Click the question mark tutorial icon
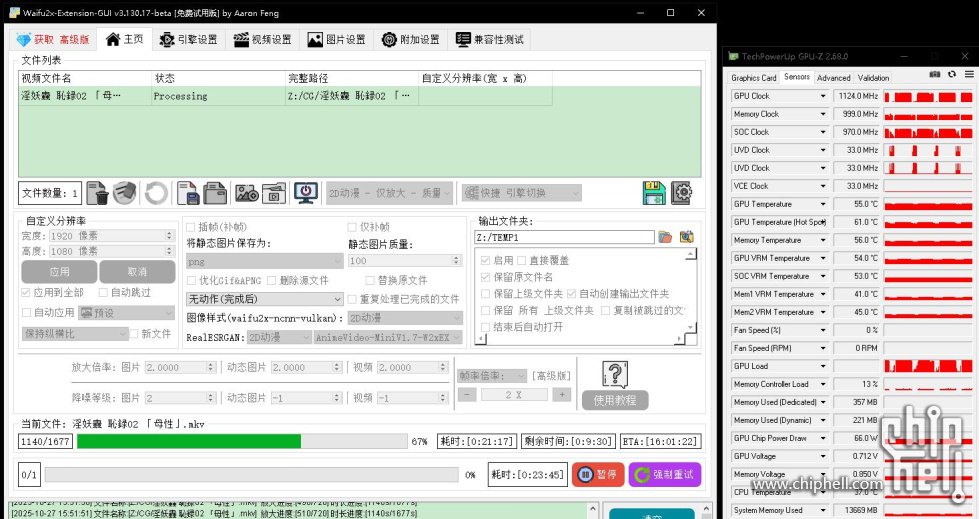Viewport: 979px width, 519px height. [x=614, y=375]
